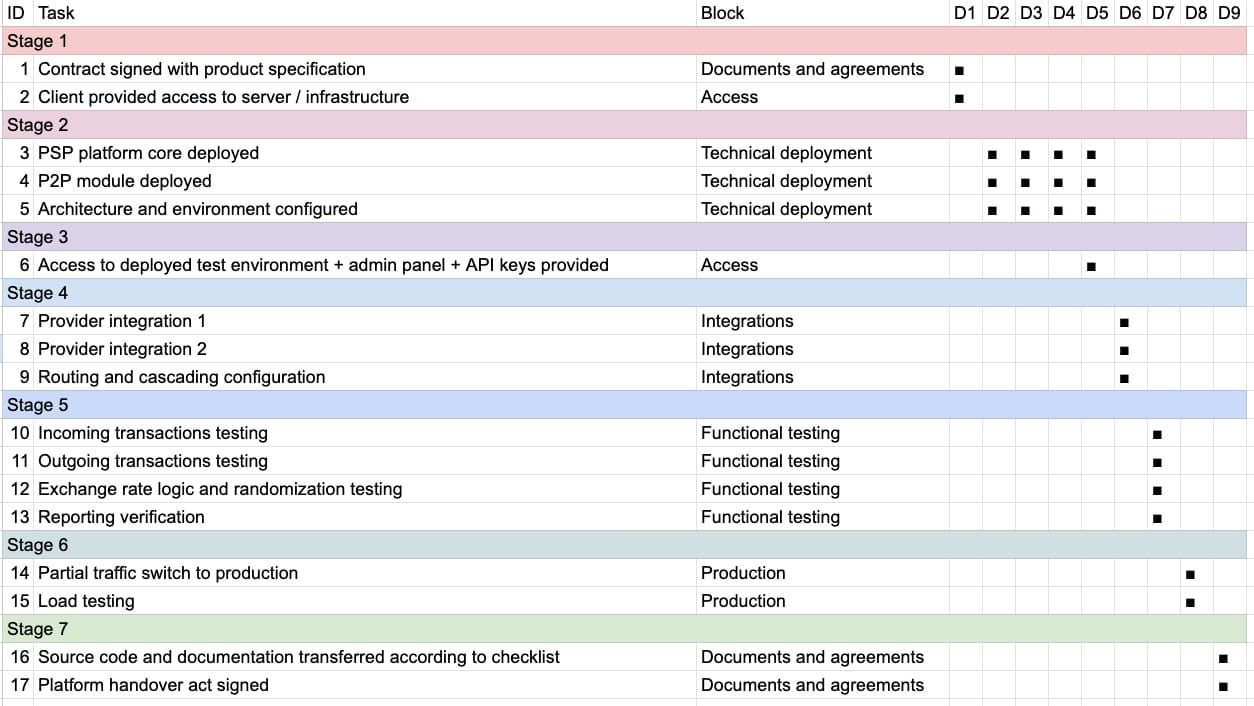Select the D6 marker for Provider integration 2
The width and height of the screenshot is (1254, 706).
point(1124,350)
